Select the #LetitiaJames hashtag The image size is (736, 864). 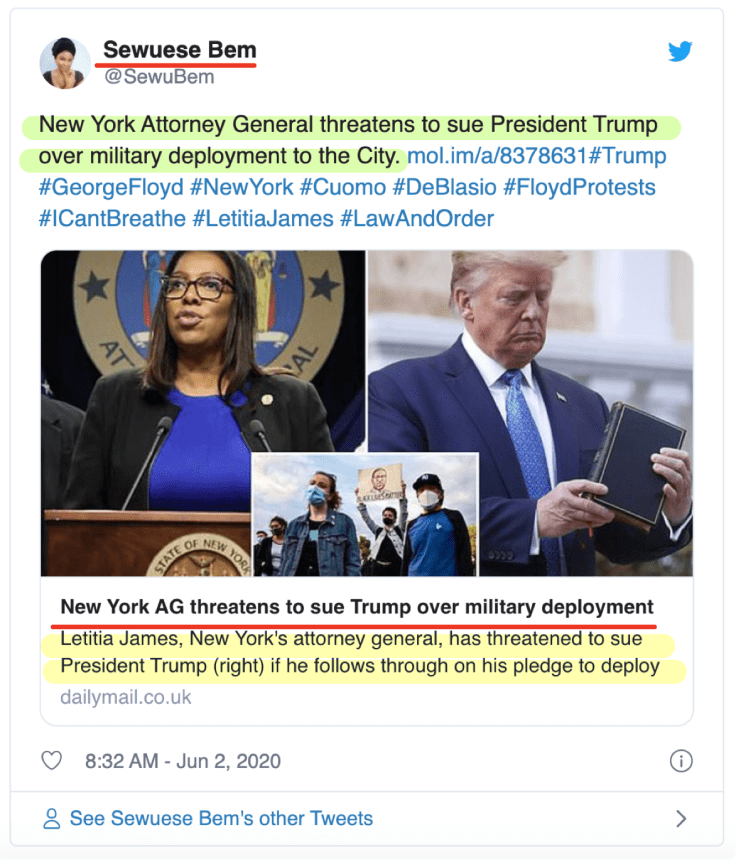[263, 219]
